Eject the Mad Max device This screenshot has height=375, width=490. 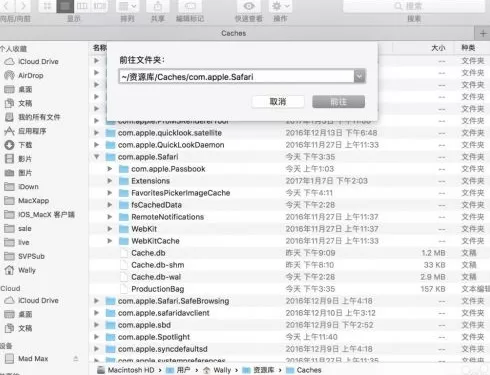[x=76, y=359]
